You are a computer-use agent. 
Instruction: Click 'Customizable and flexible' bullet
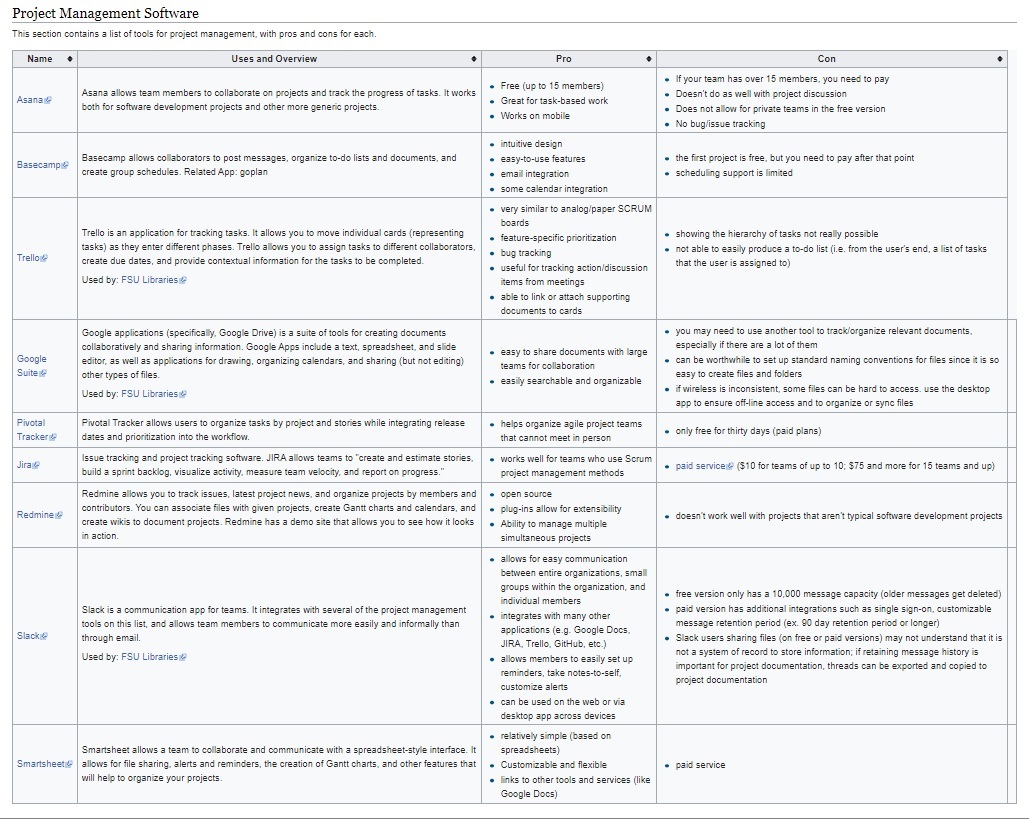(x=553, y=765)
